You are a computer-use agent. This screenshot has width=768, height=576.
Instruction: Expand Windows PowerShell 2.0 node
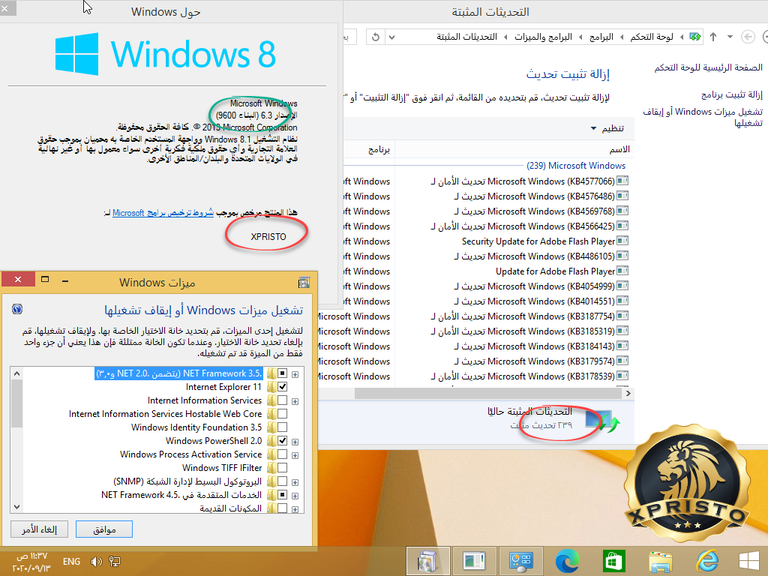point(295,442)
